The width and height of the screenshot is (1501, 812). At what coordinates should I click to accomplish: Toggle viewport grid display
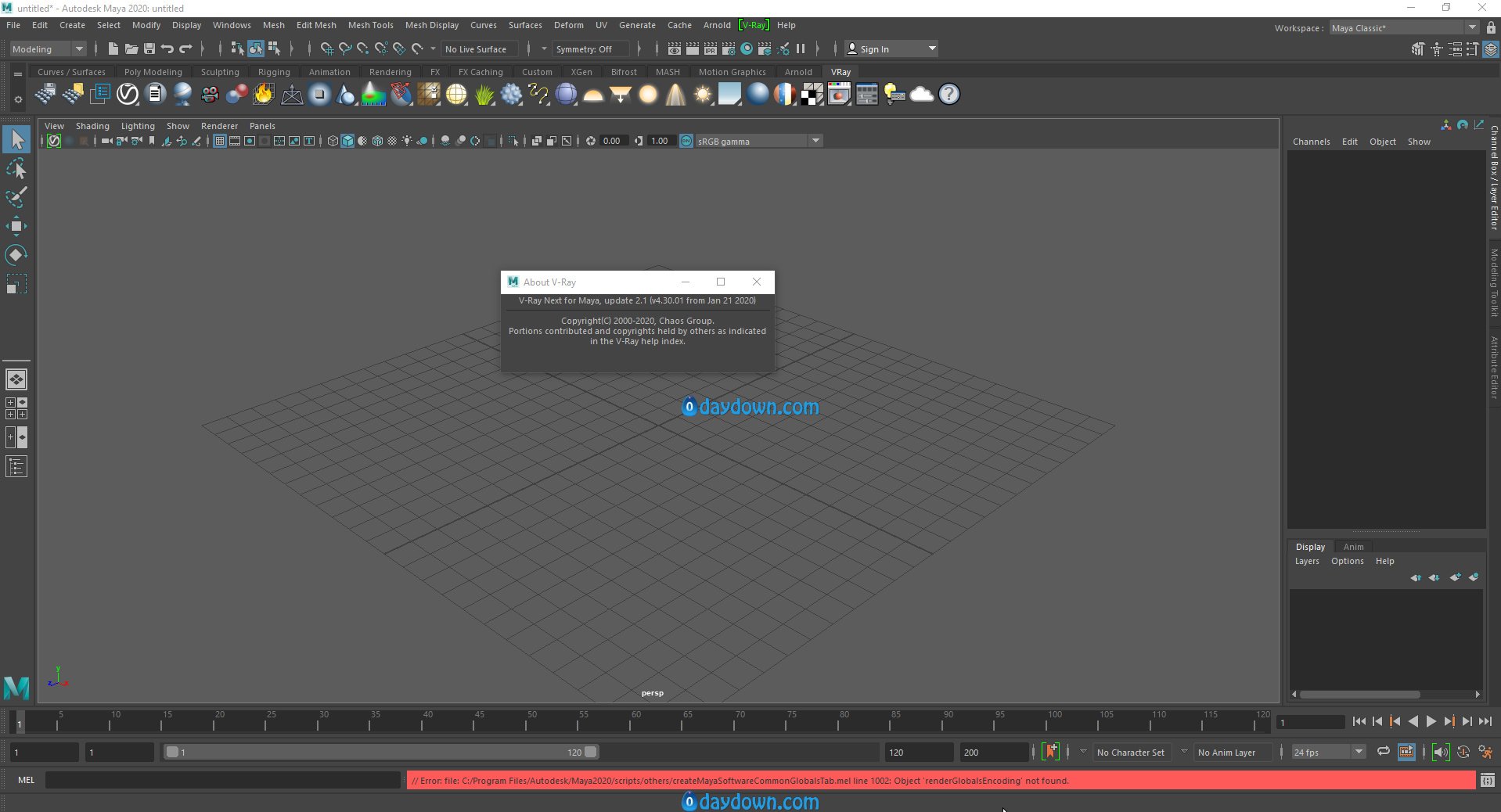tap(220, 141)
